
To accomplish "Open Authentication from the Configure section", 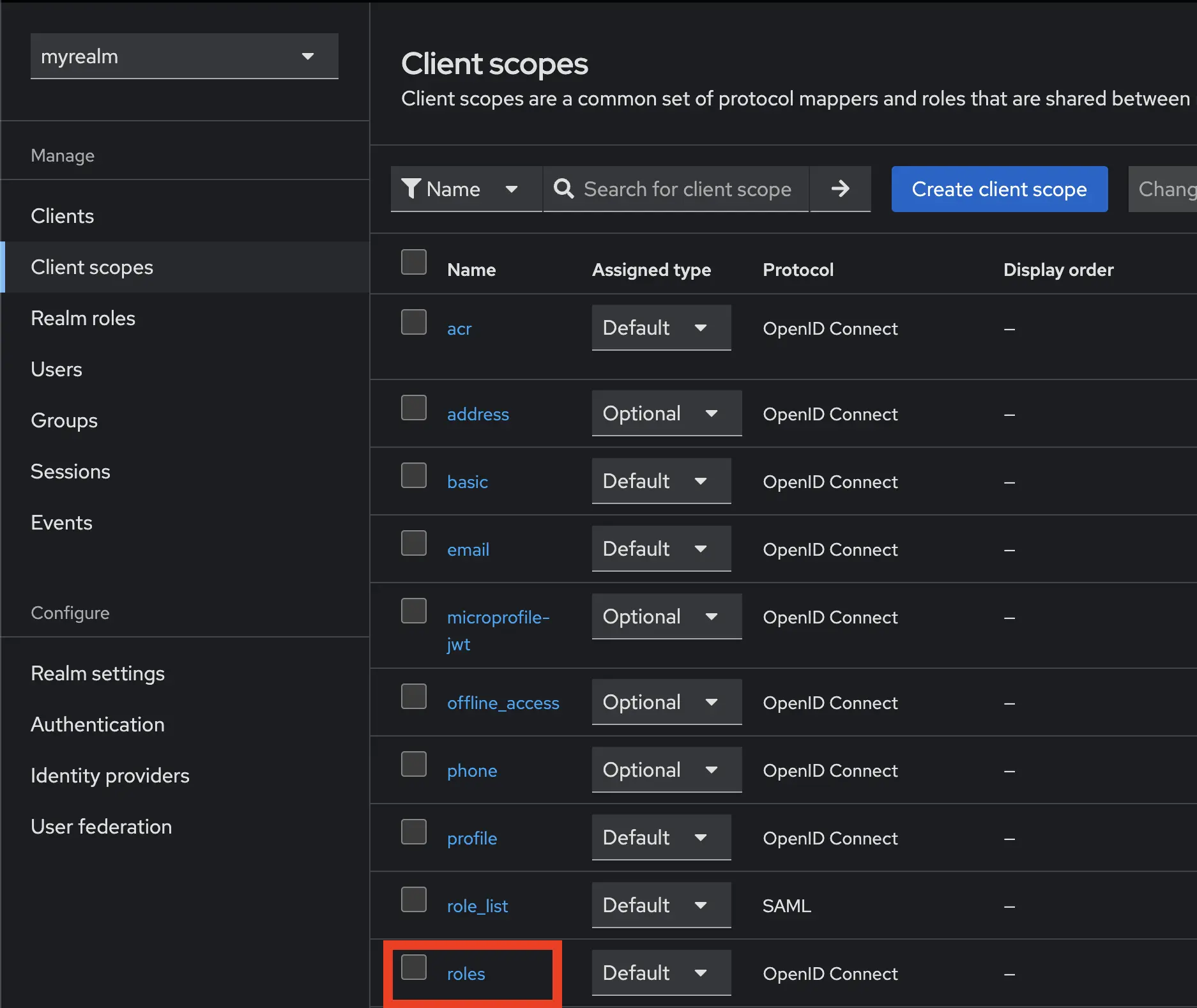I will 97,724.
